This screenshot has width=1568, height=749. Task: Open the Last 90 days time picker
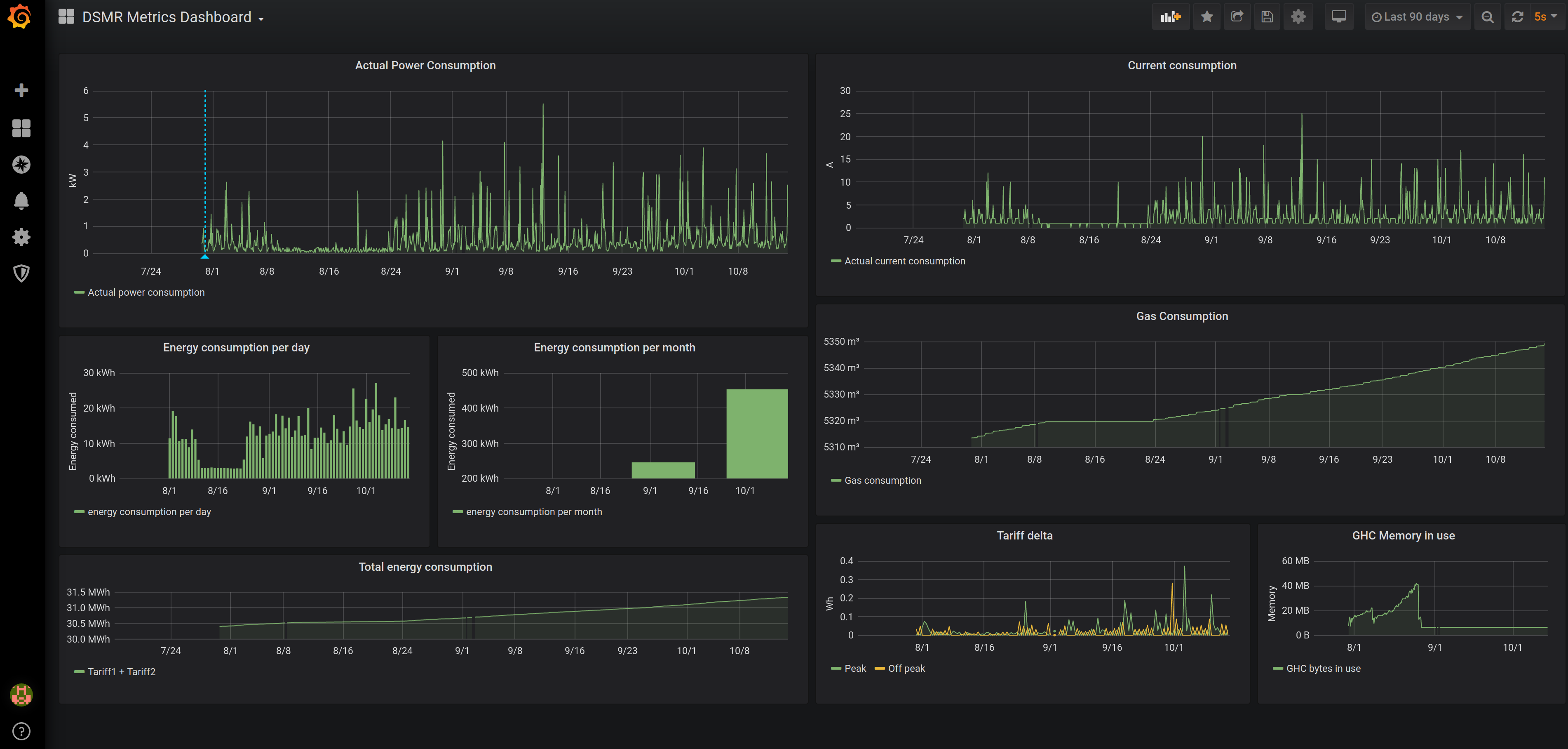pyautogui.click(x=1416, y=17)
